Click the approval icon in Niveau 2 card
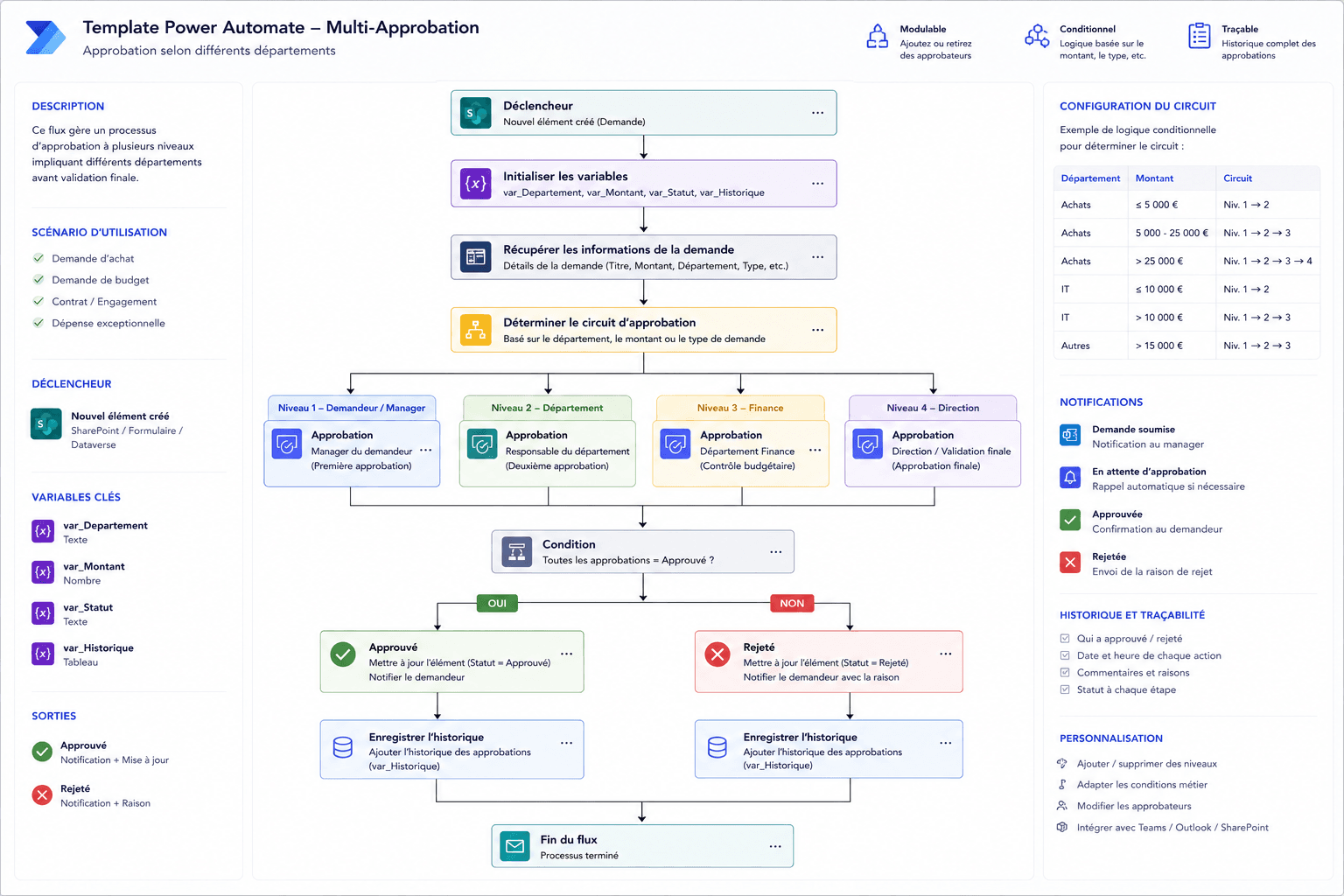The width and height of the screenshot is (1344, 896). tap(482, 444)
